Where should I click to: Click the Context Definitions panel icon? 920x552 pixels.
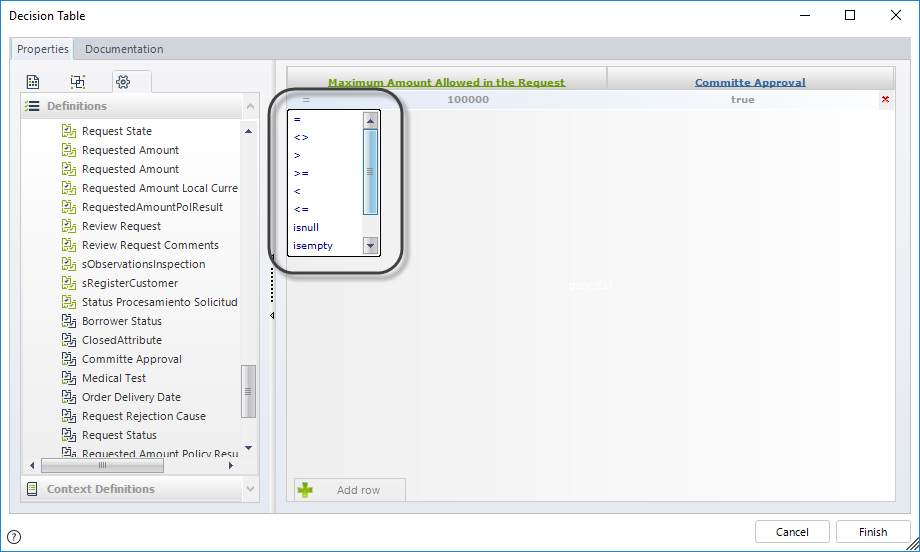pos(32,489)
